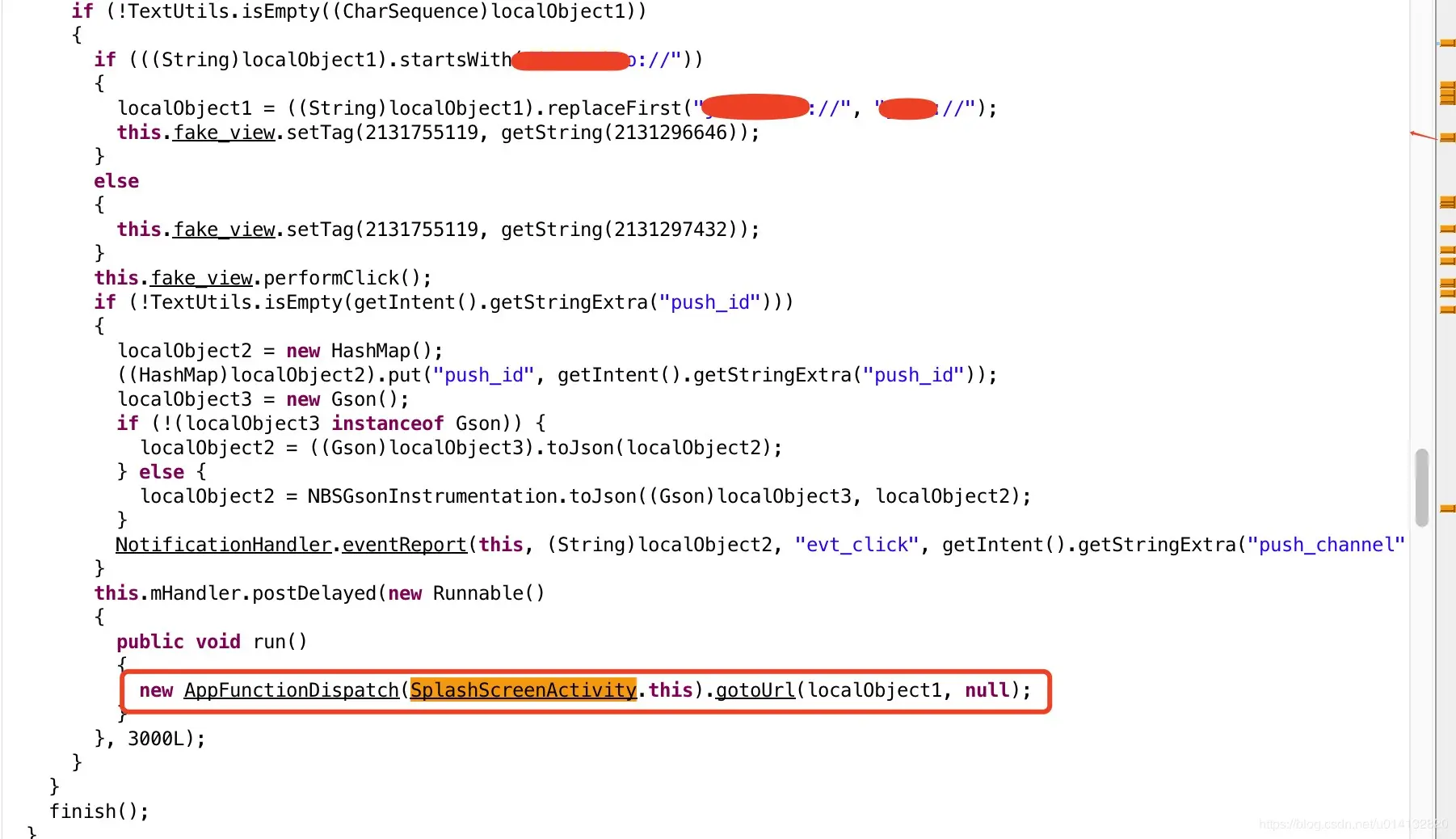Click the 3000L delay value
The image size is (1456, 839).
click(156, 739)
